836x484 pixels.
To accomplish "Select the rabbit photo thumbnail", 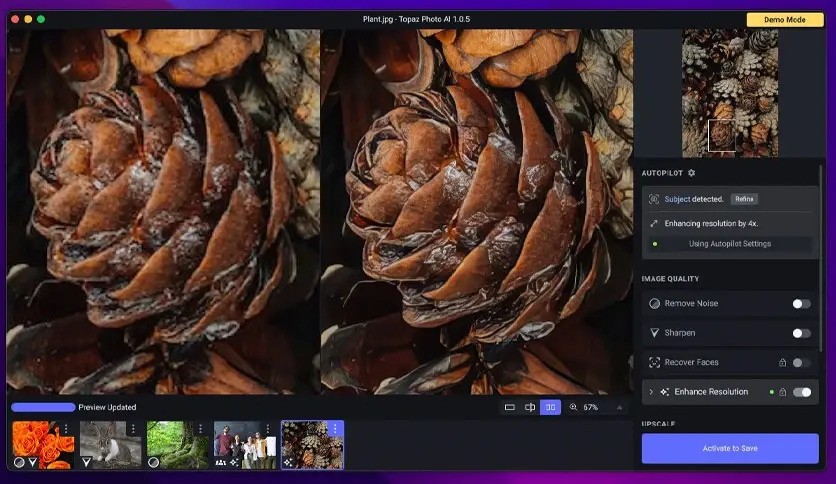I will 110,445.
